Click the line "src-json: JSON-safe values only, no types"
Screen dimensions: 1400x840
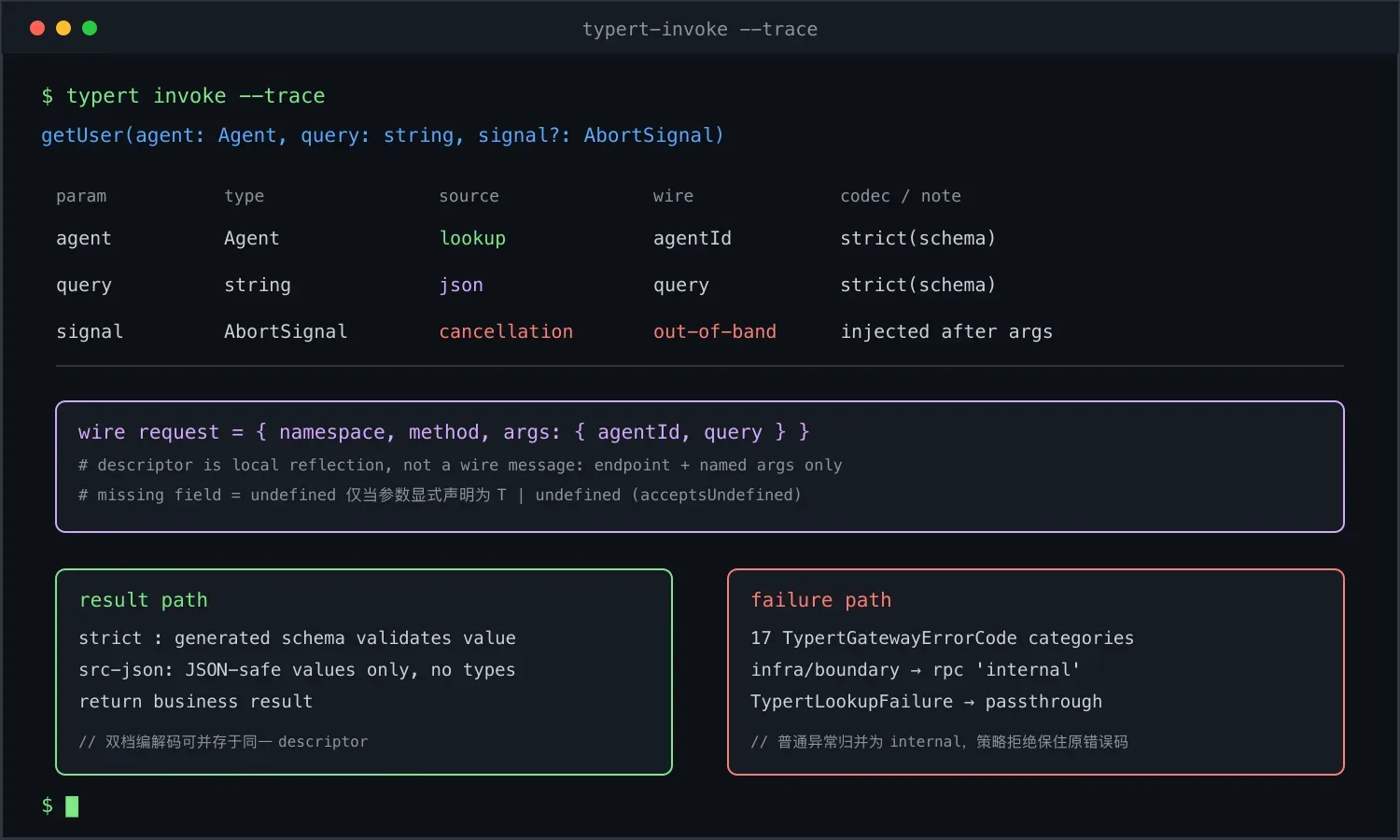pos(297,670)
